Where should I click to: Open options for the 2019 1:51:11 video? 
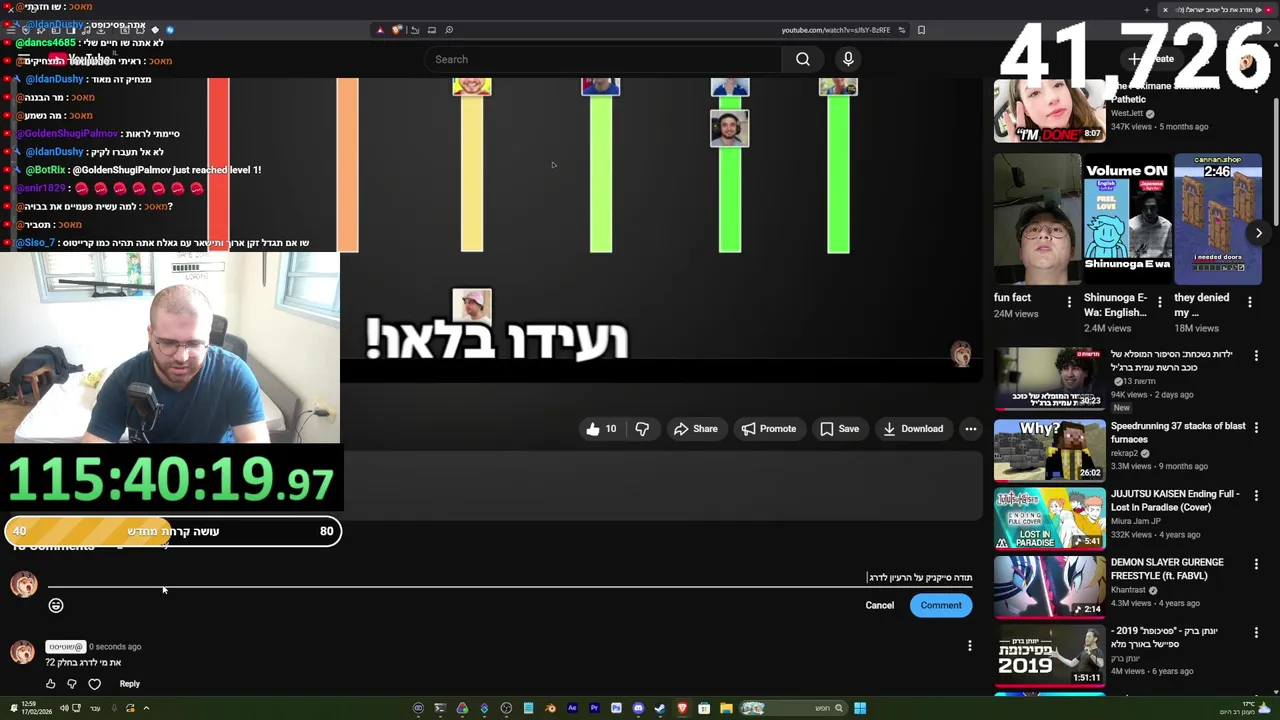(x=1256, y=632)
